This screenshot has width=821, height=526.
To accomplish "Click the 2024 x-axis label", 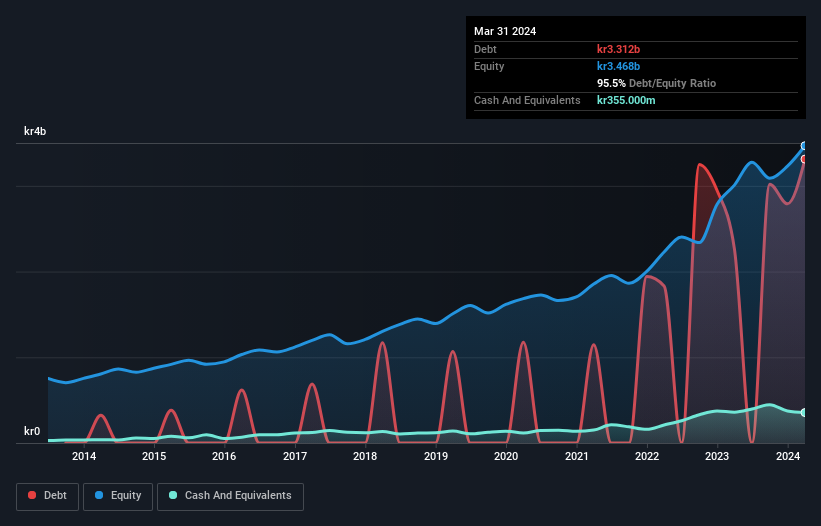I will click(x=787, y=456).
